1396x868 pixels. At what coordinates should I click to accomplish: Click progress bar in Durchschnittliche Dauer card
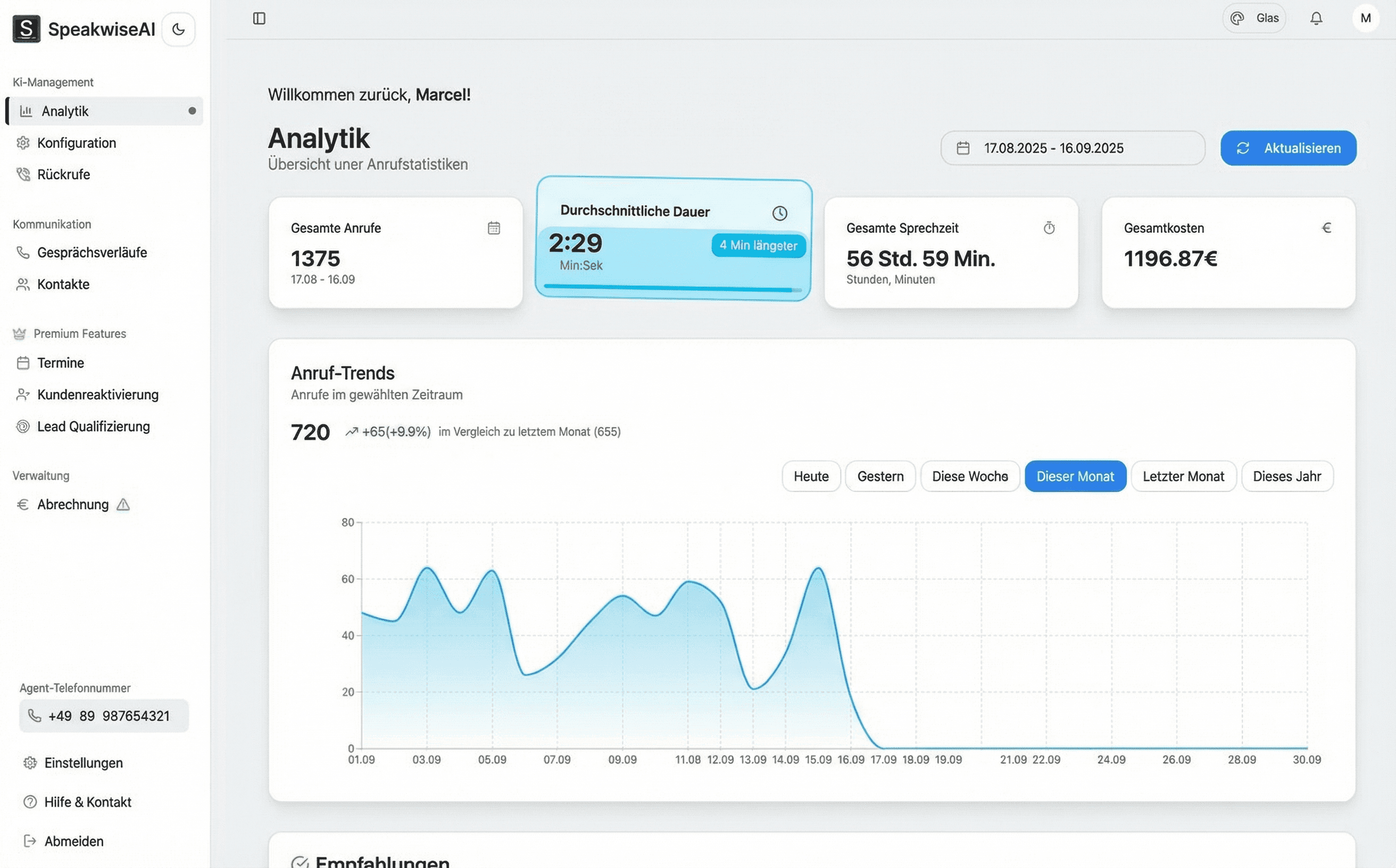click(x=672, y=288)
